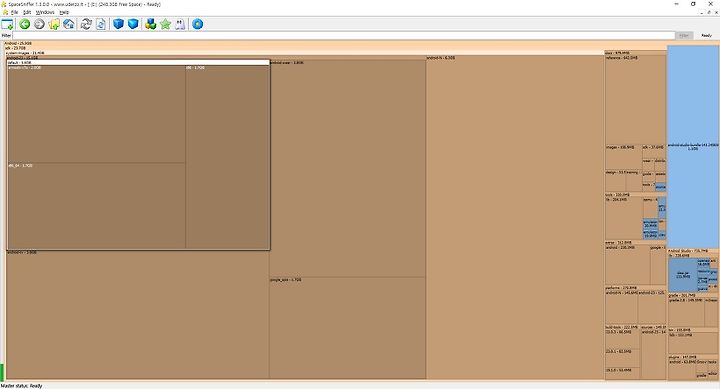Image resolution: width=720 pixels, height=389 pixels.
Task: Click the platforms android-N block
Action: 621,307
